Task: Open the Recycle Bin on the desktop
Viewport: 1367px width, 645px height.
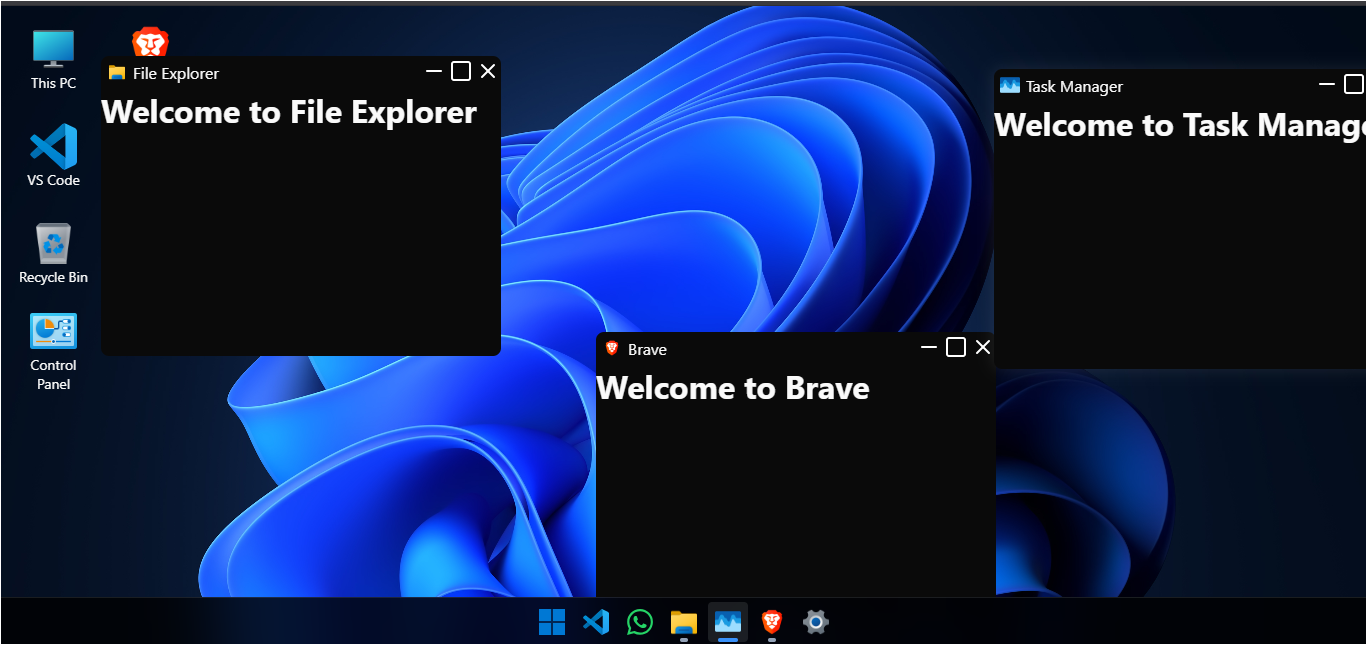Action: pyautogui.click(x=53, y=243)
